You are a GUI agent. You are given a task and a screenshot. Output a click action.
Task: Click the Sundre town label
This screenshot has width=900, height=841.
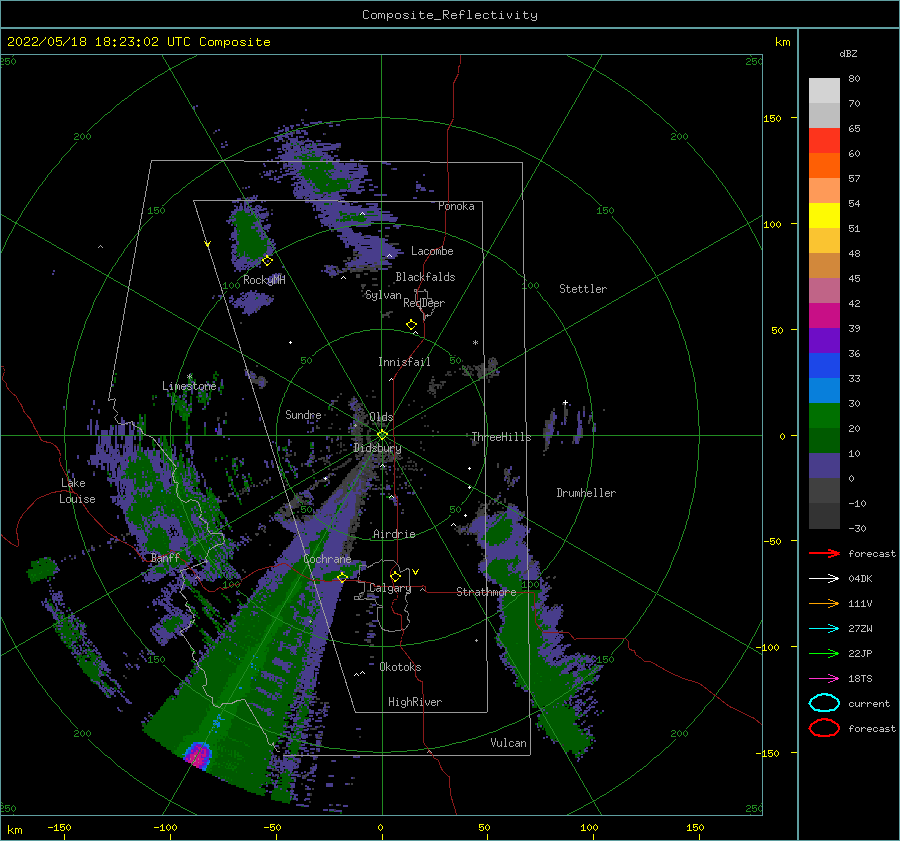coord(303,414)
